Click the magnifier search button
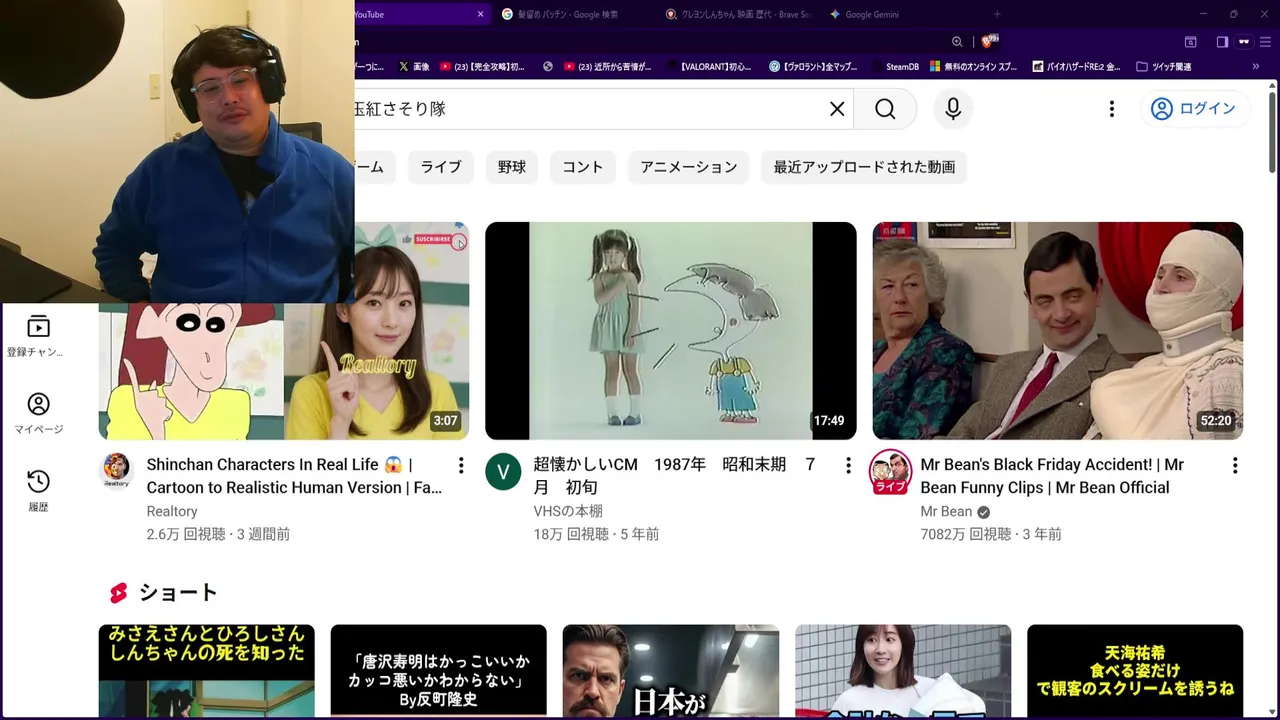Image resolution: width=1280 pixels, height=720 pixels. [x=885, y=109]
